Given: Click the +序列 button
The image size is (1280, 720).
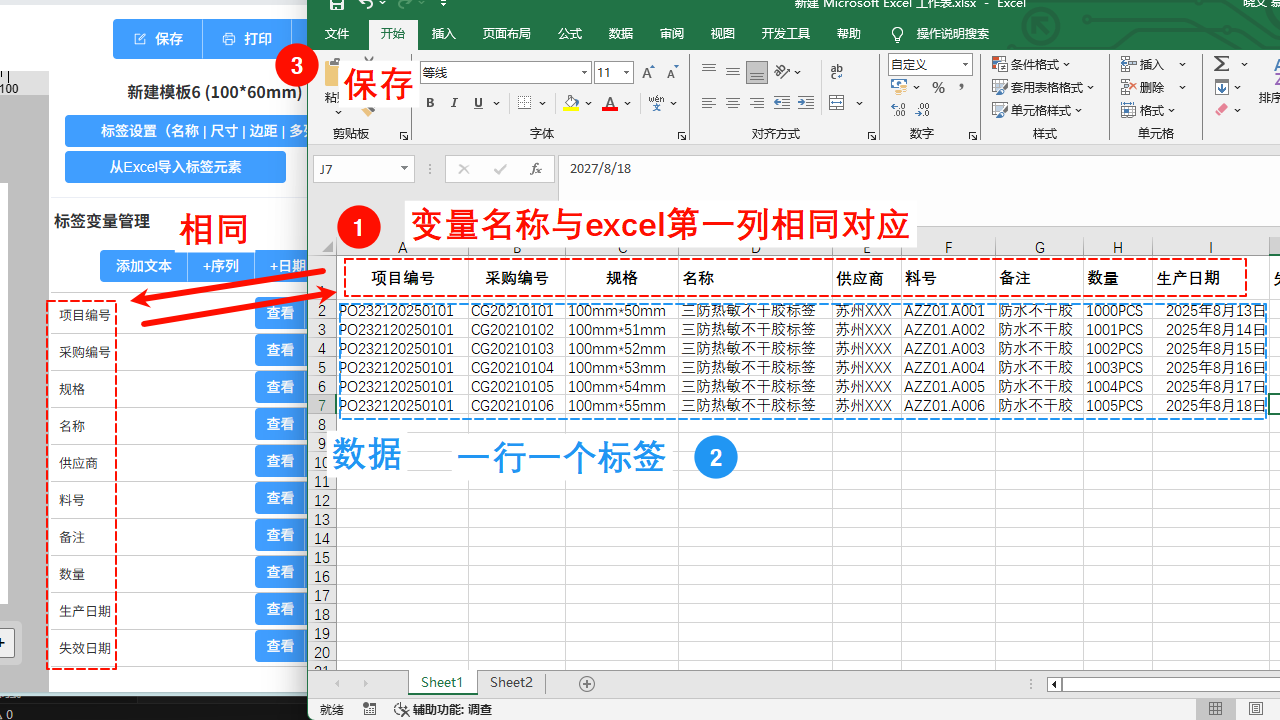Looking at the screenshot, I should [221, 266].
